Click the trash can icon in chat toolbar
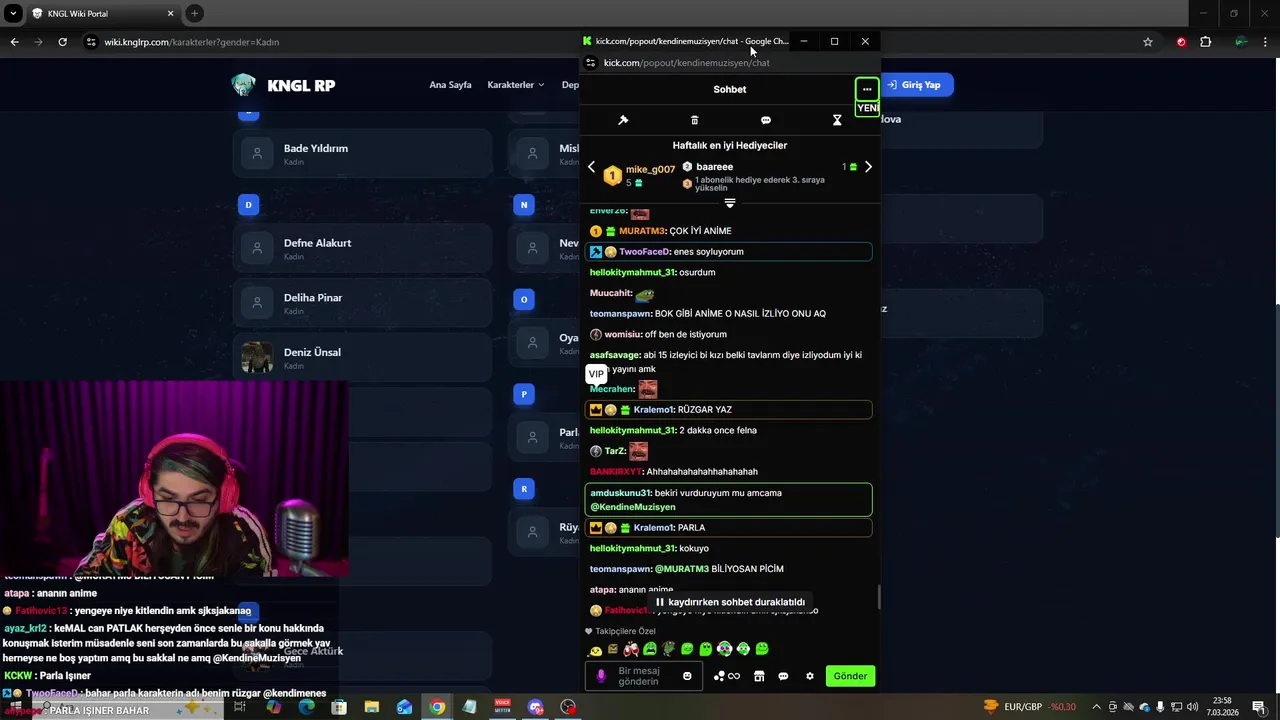 click(695, 120)
